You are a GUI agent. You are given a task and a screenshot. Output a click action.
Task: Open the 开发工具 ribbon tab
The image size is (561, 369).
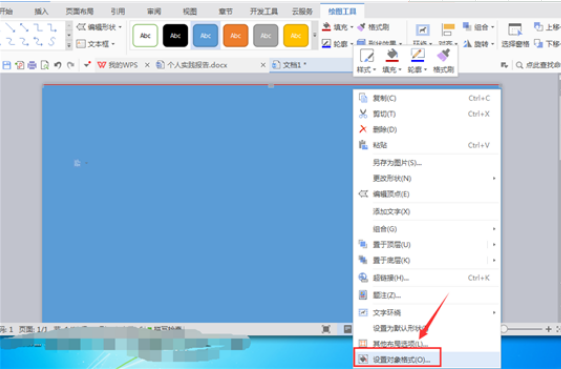pos(264,11)
